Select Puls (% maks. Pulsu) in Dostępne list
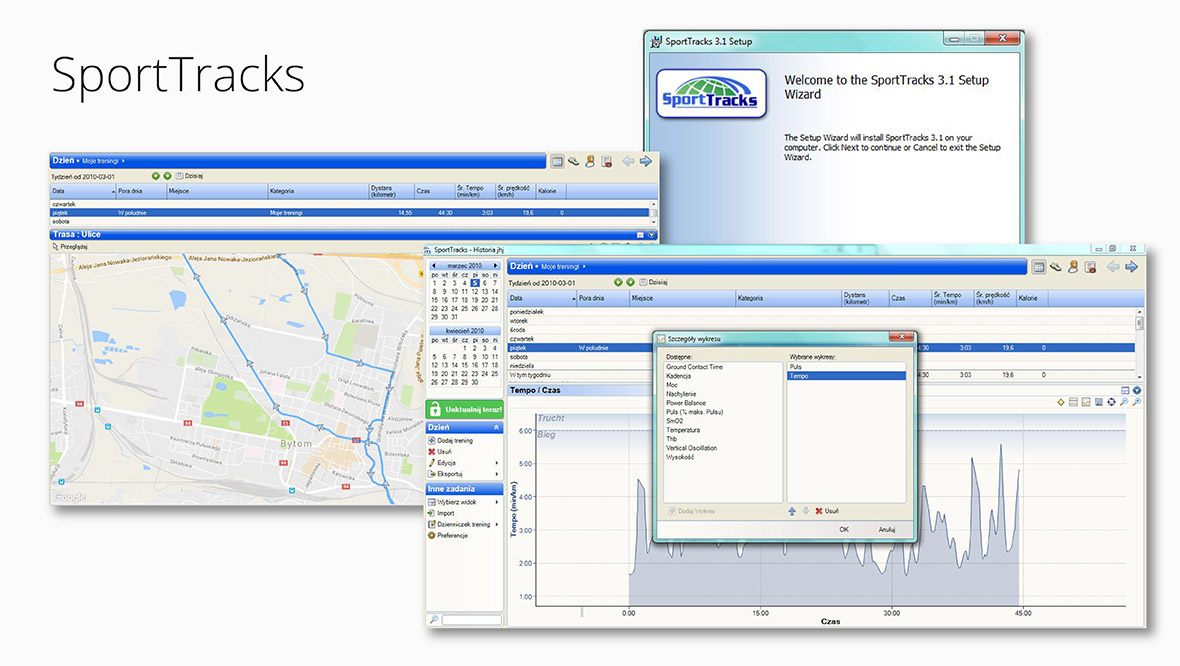This screenshot has width=1180, height=666. 694,412
